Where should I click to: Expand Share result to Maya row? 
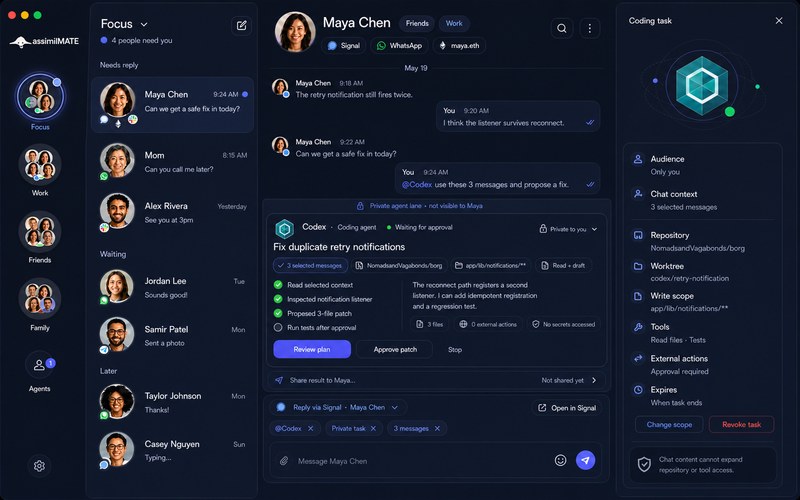pyautogui.click(x=436, y=380)
